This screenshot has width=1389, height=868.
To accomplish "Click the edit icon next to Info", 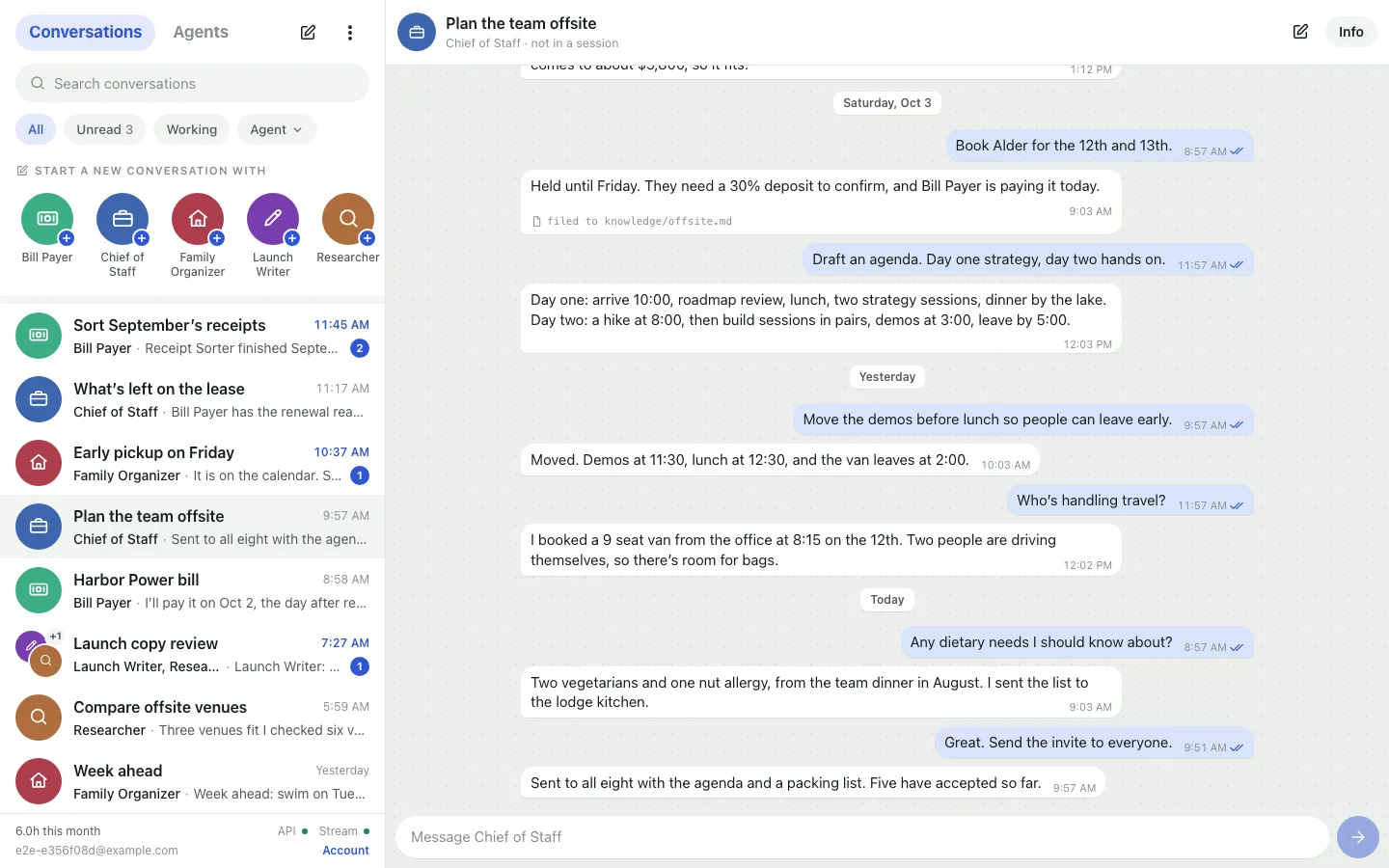I will (1300, 32).
